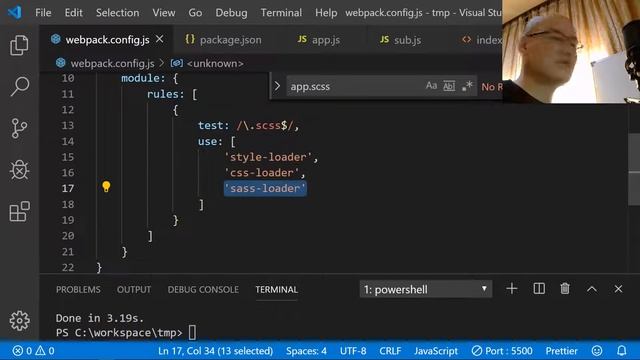
Task: Open the Selection menu
Action: coord(118,13)
